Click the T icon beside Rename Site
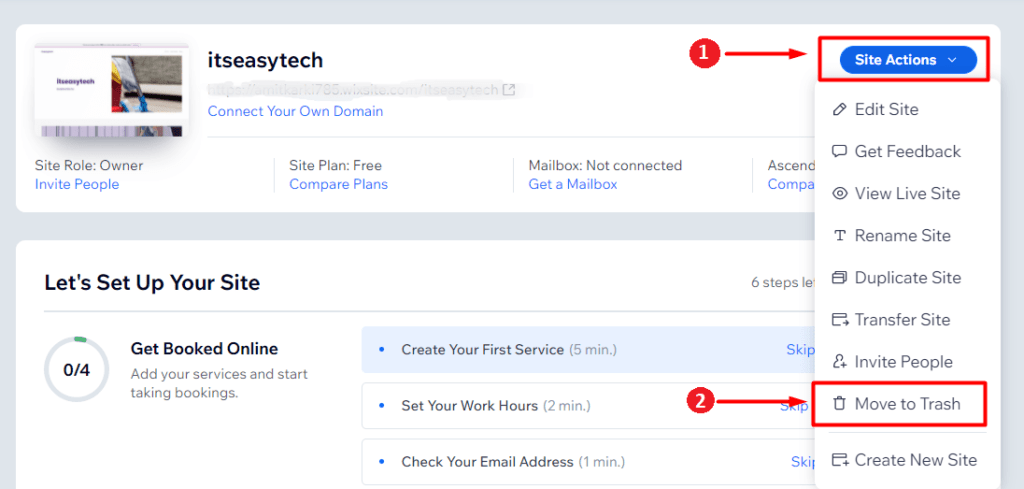Screen dimensions: 1024x489 (840, 236)
